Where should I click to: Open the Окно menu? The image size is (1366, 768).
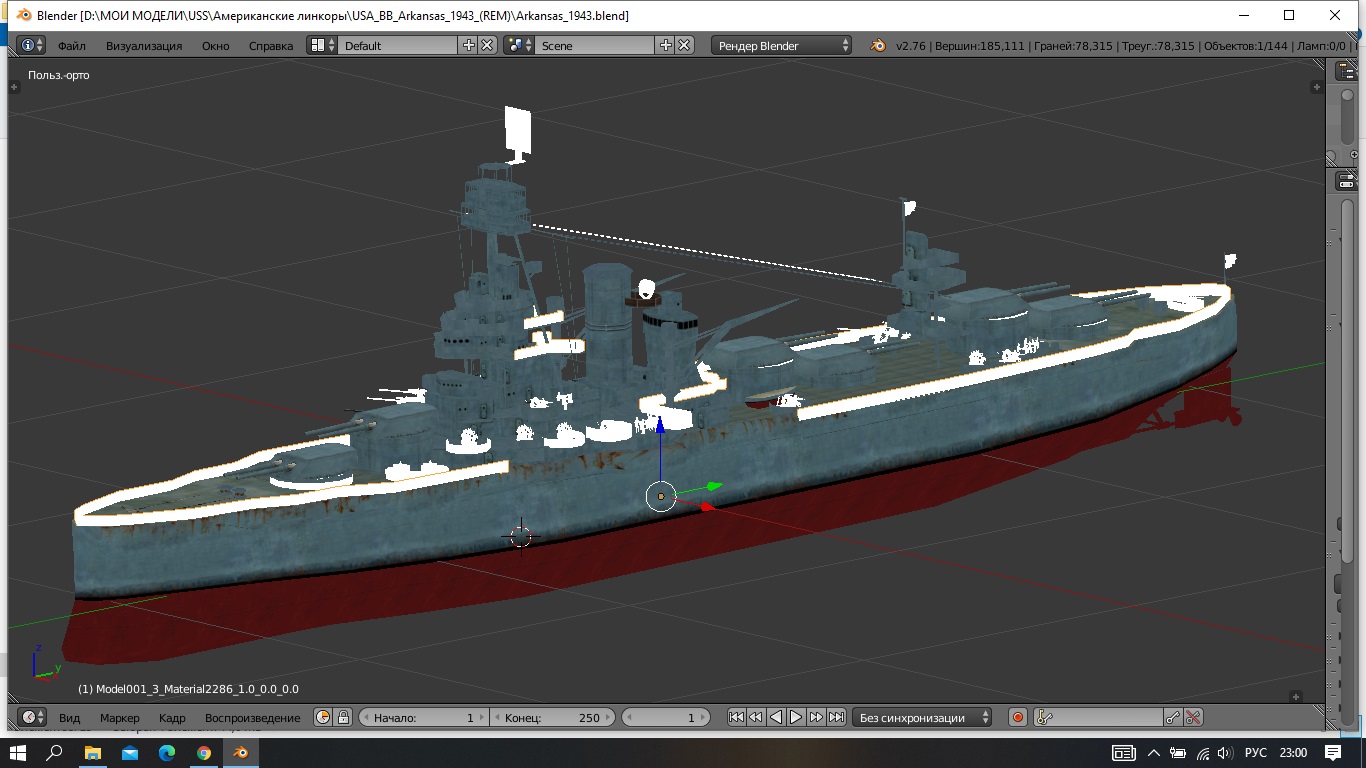click(x=215, y=46)
